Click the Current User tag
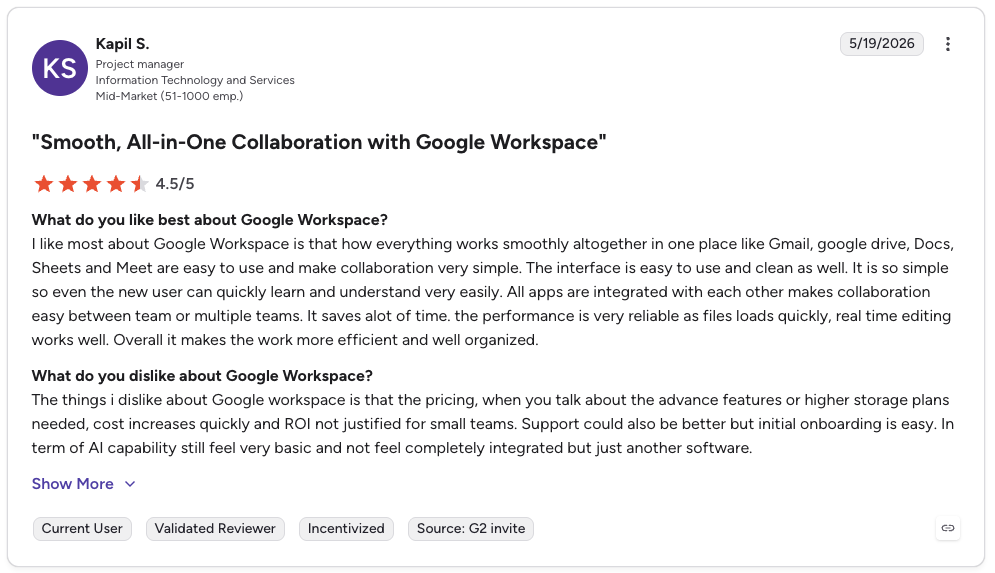 pos(82,529)
